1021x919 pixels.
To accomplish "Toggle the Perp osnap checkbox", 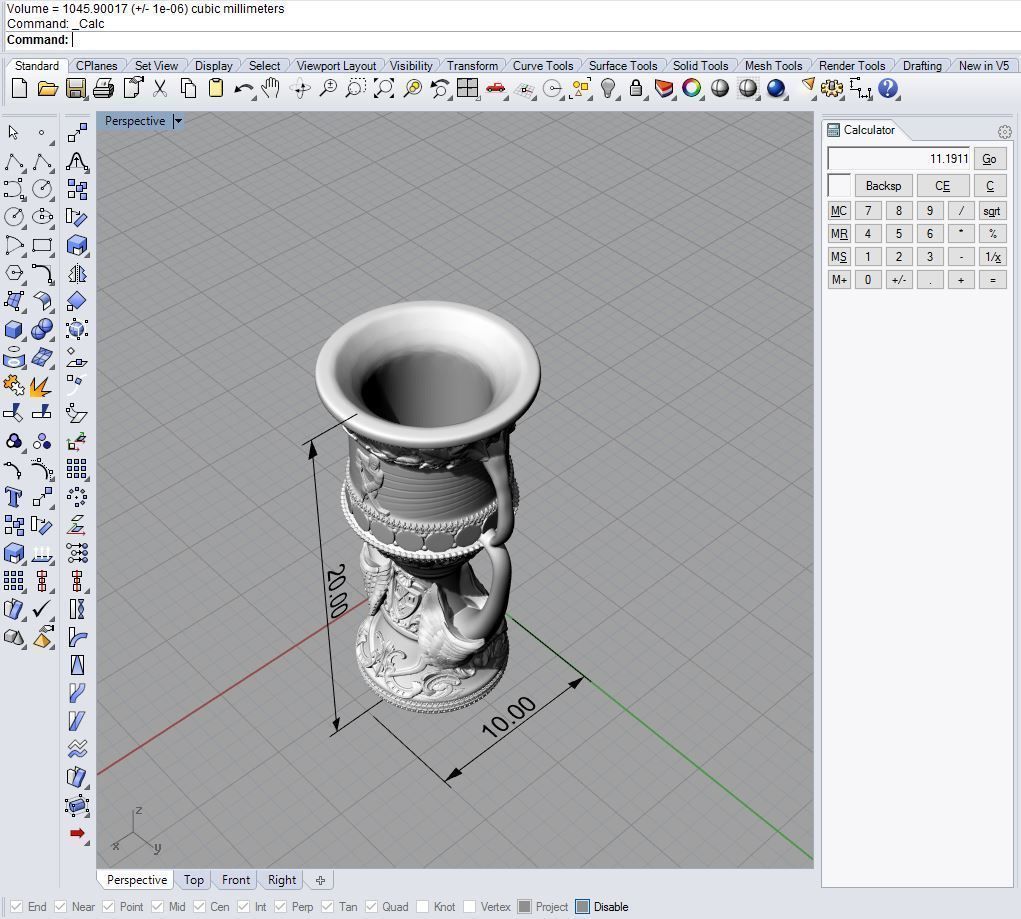I will pyautogui.click(x=281, y=907).
